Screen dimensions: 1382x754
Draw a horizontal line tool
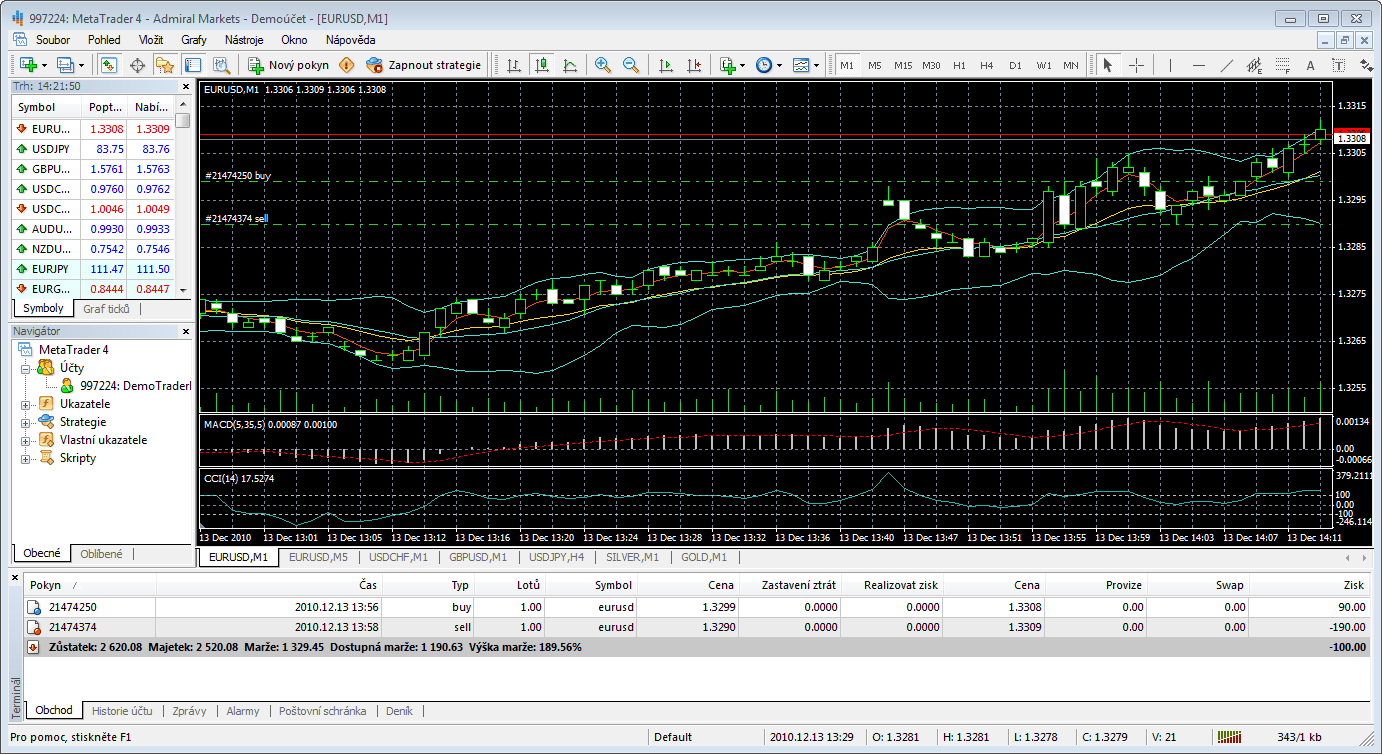1199,65
